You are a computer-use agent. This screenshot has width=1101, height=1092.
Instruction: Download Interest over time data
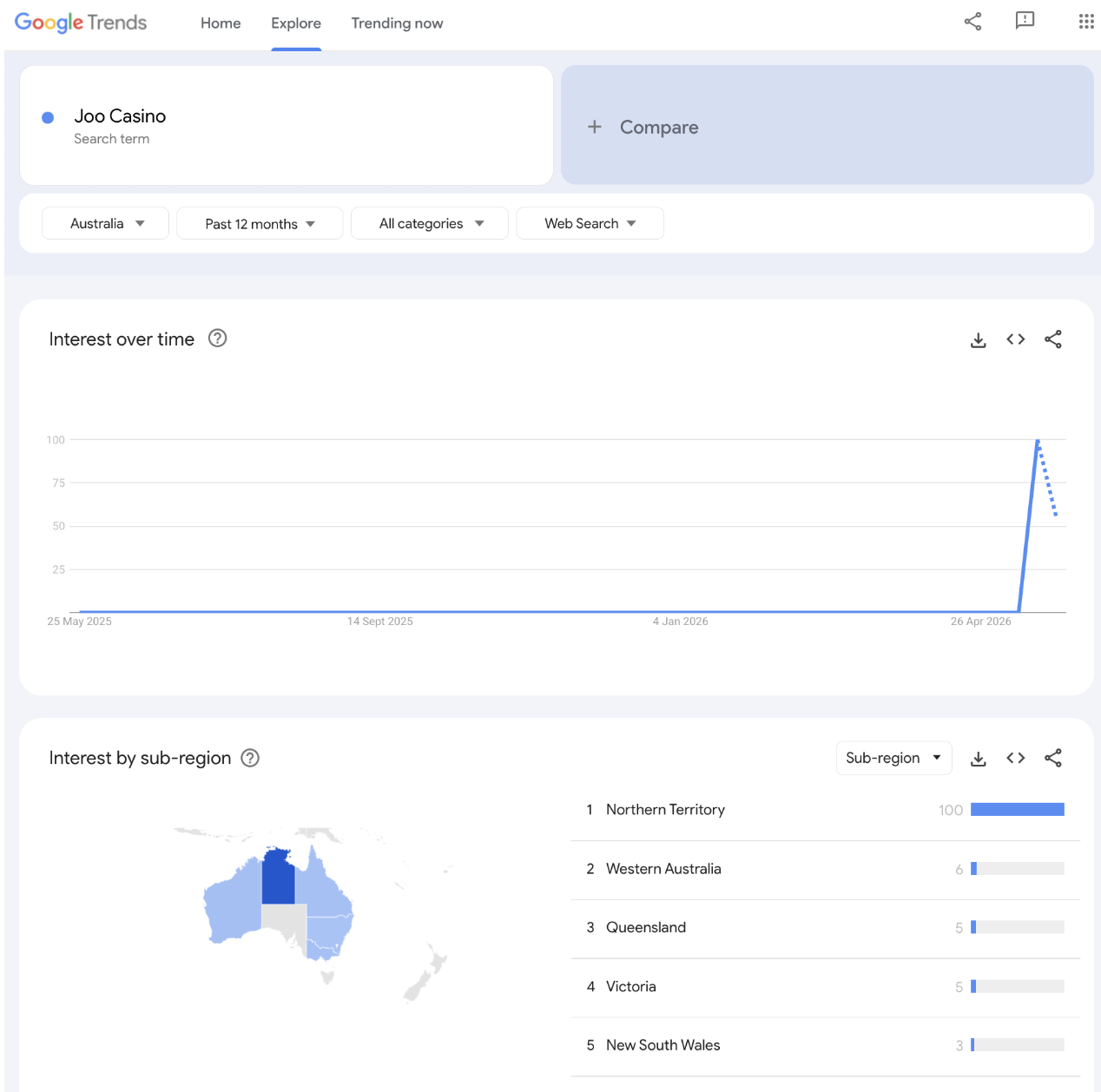click(979, 339)
